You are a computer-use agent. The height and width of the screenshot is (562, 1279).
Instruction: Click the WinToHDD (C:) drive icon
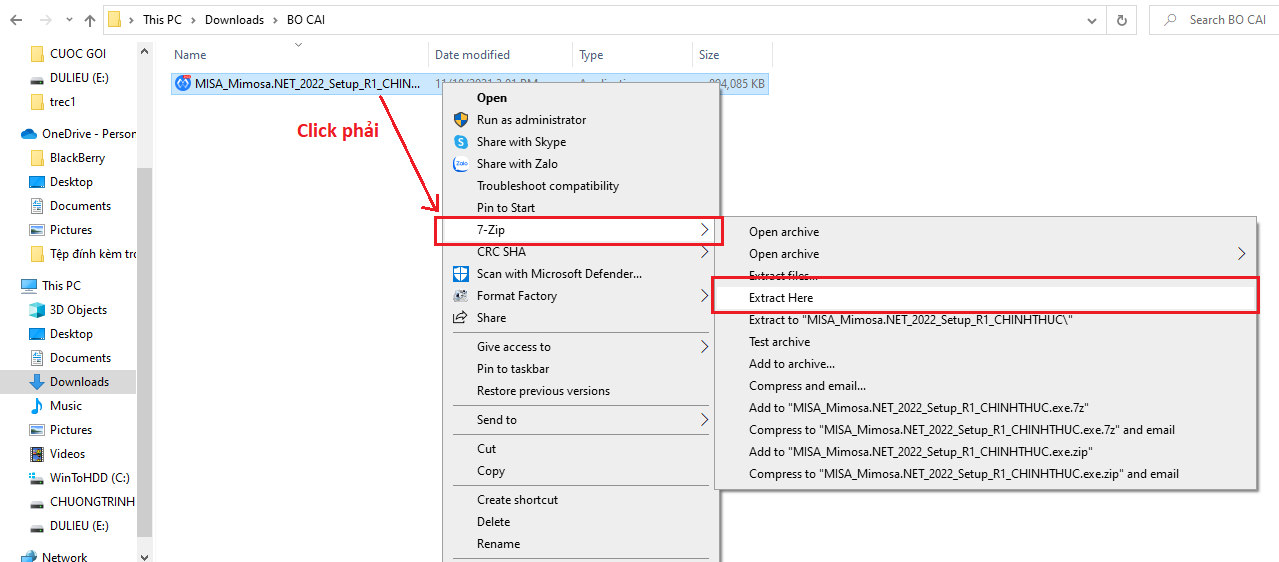(x=37, y=478)
